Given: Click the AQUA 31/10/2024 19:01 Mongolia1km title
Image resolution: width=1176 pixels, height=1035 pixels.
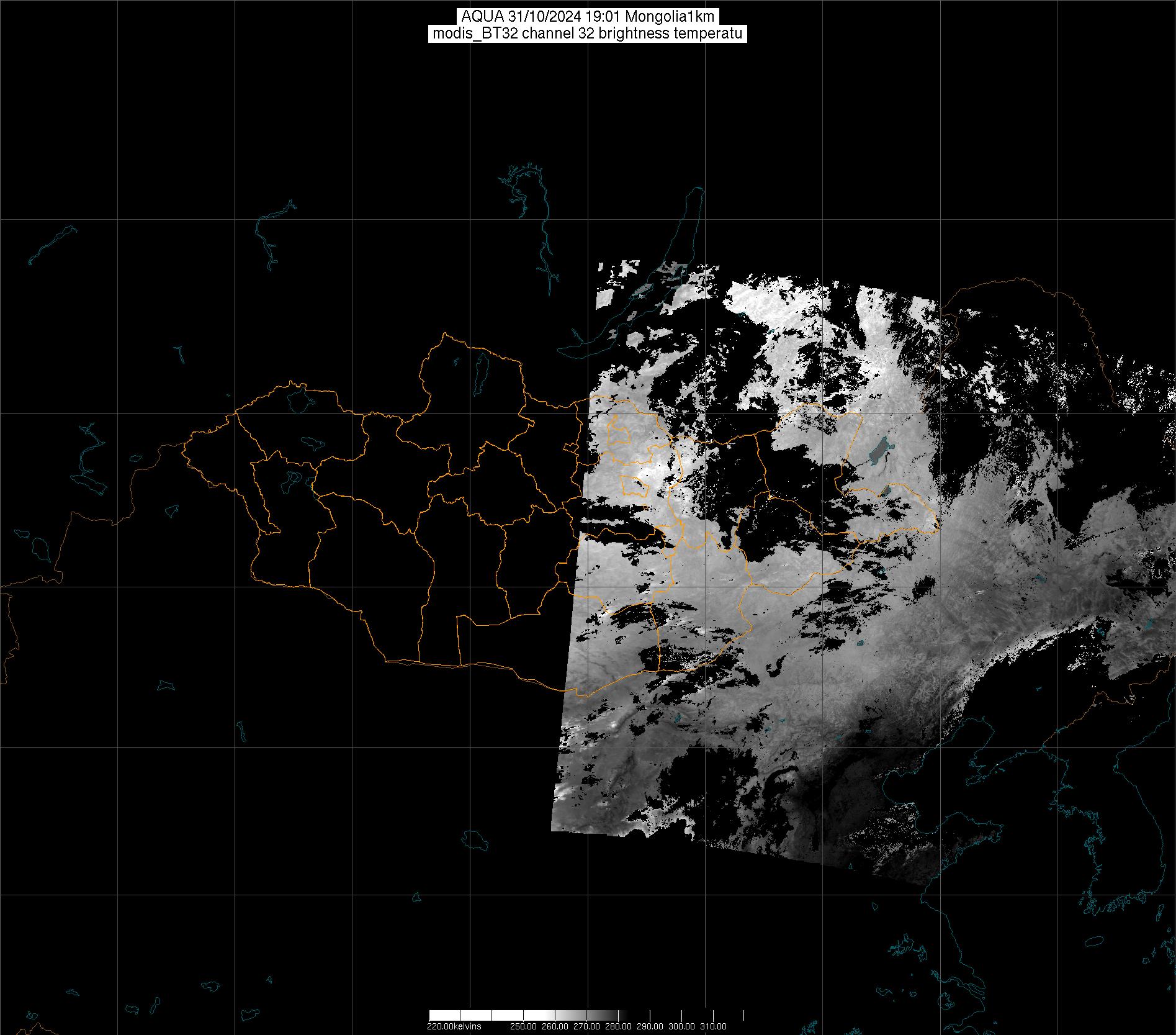Looking at the screenshot, I should tap(588, 17).
